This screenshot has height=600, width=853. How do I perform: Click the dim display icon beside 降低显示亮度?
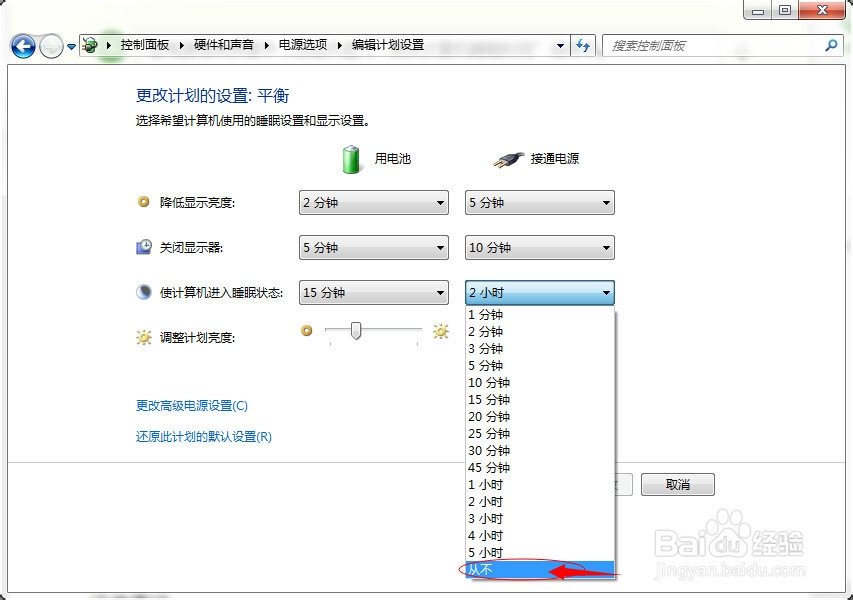pos(143,201)
